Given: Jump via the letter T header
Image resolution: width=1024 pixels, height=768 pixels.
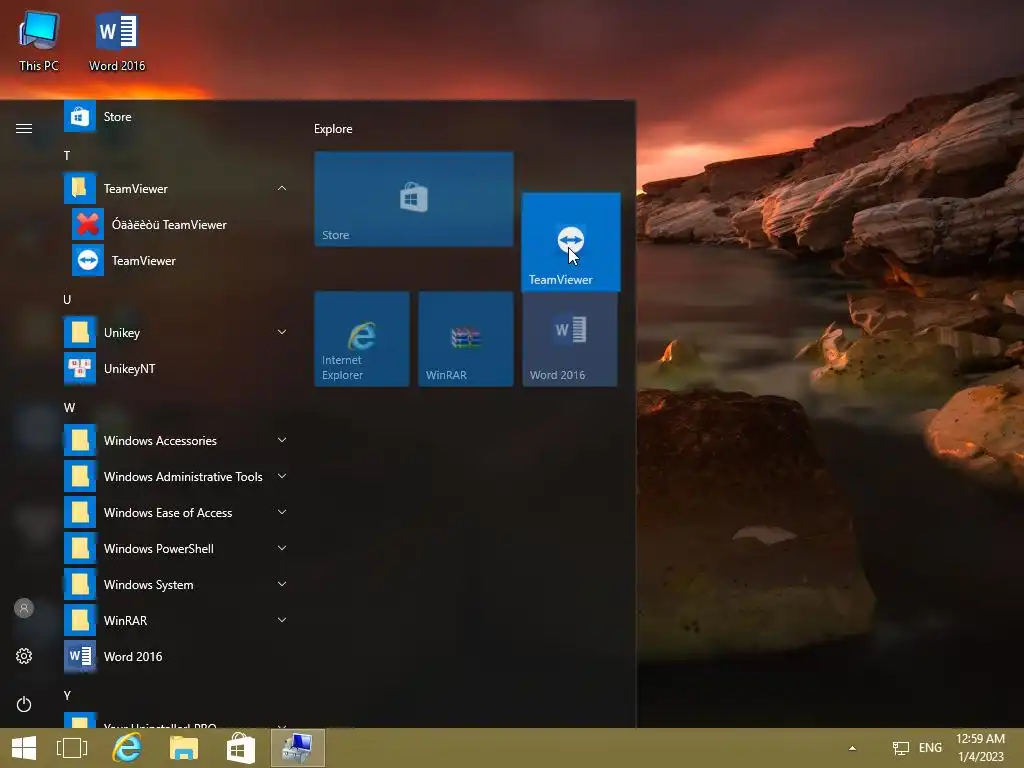Looking at the screenshot, I should point(67,155).
